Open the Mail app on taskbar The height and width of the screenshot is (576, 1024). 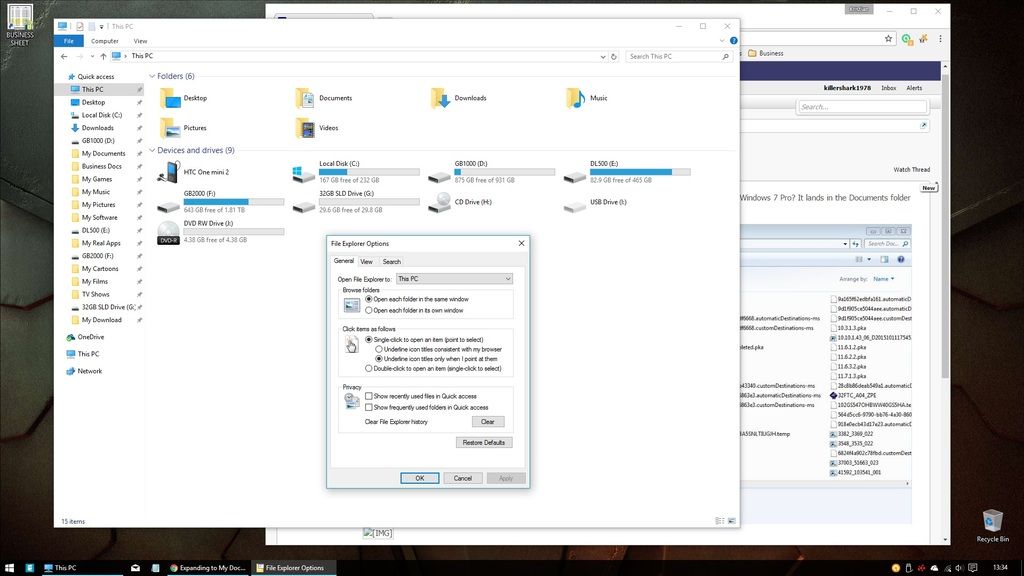tap(135, 568)
